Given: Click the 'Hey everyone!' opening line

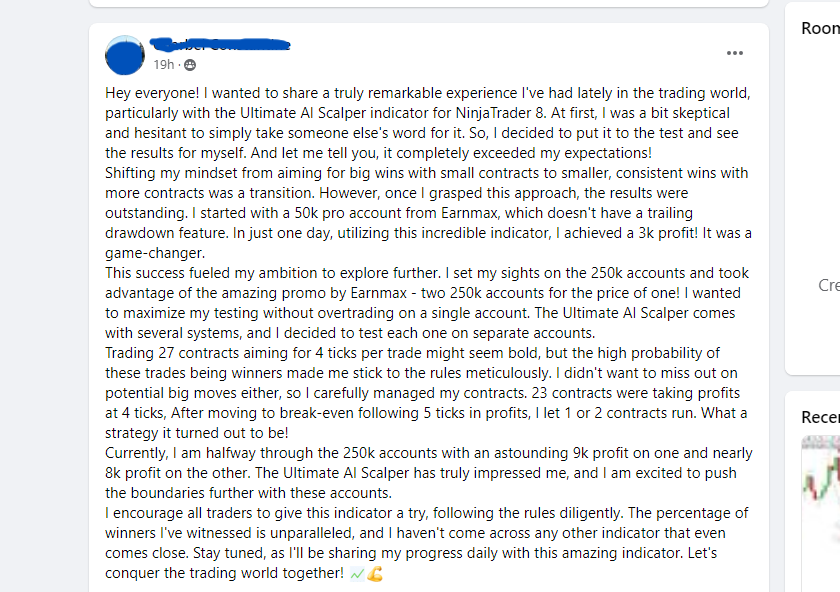Looking at the screenshot, I should click(x=152, y=93).
